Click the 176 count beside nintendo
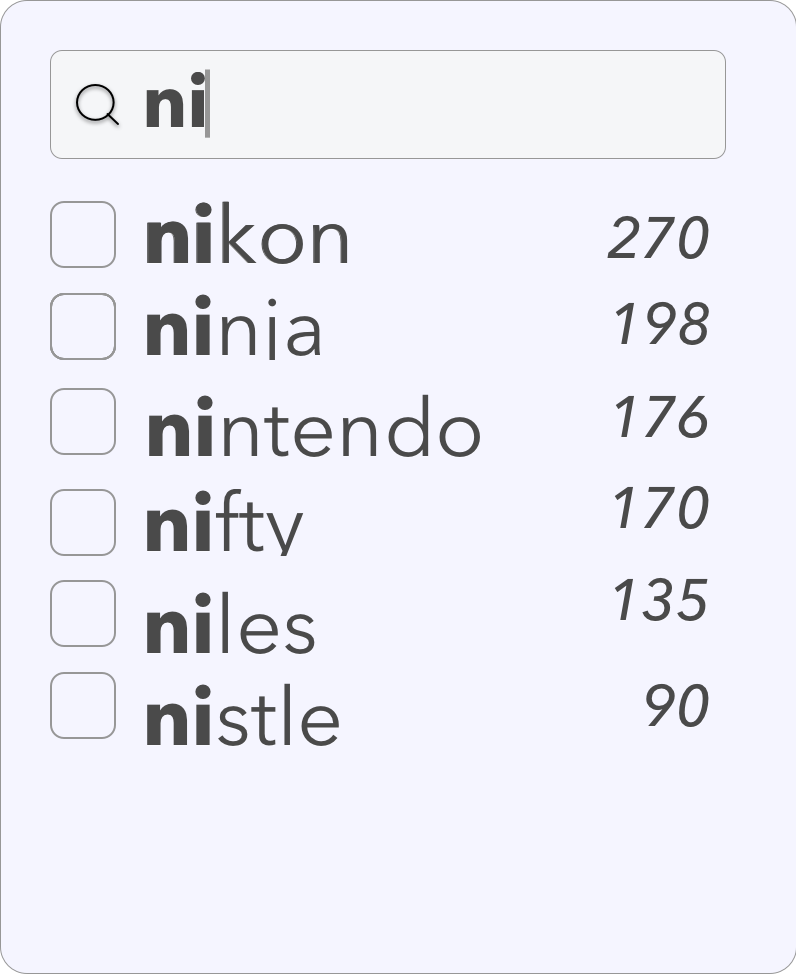Screen dimensions: 796x976 660,418
